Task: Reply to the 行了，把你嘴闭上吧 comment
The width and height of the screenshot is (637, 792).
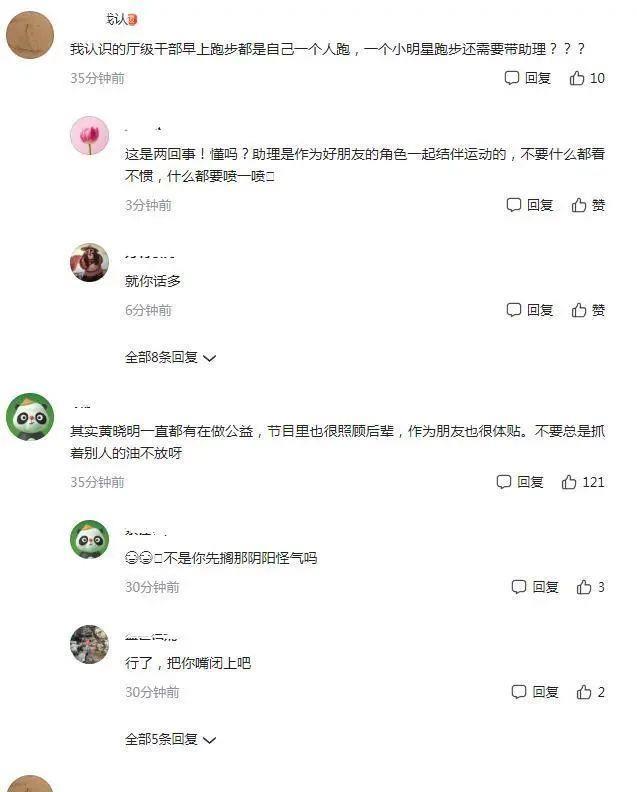Action: click(534, 692)
